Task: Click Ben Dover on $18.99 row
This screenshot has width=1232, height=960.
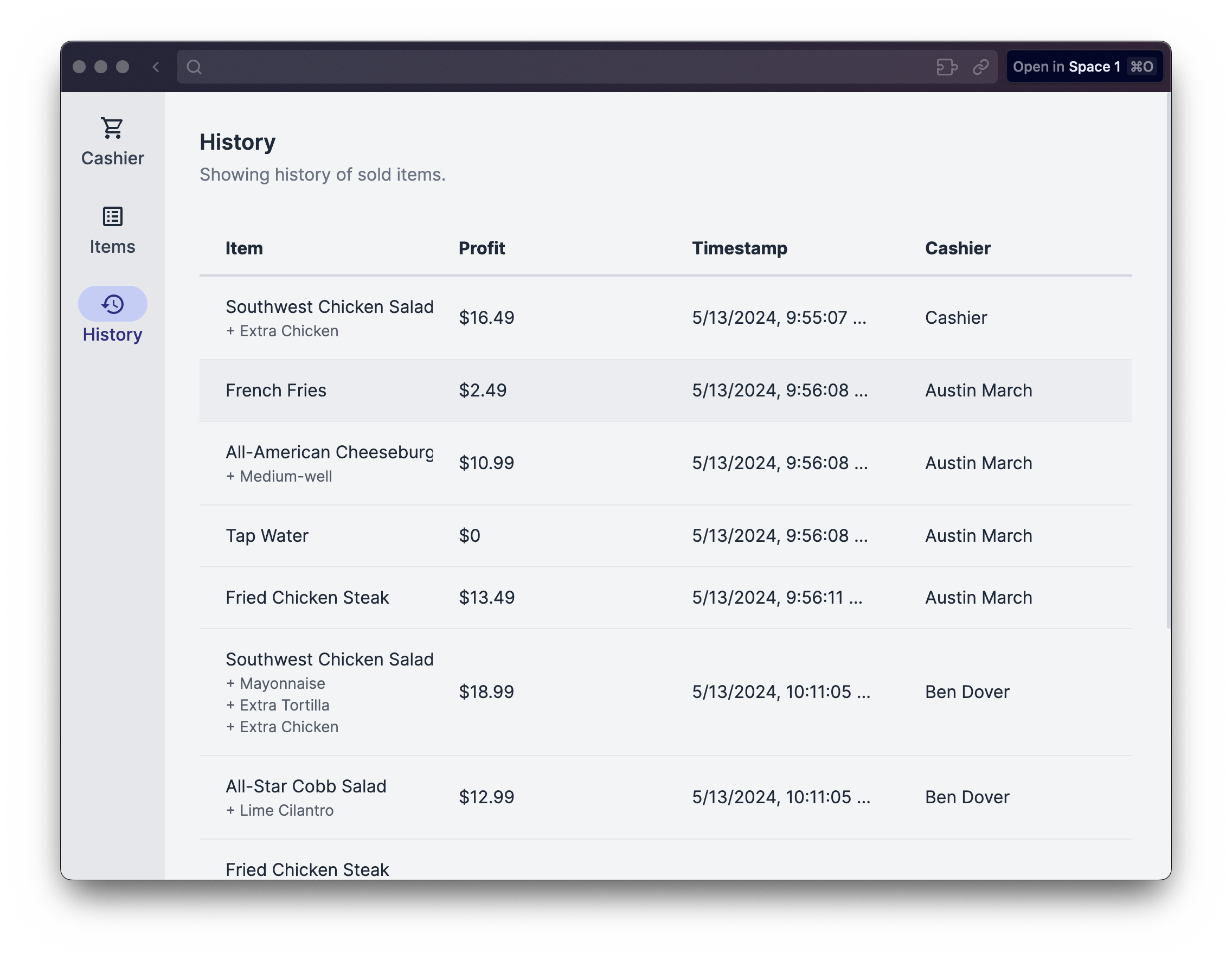Action: tap(967, 692)
